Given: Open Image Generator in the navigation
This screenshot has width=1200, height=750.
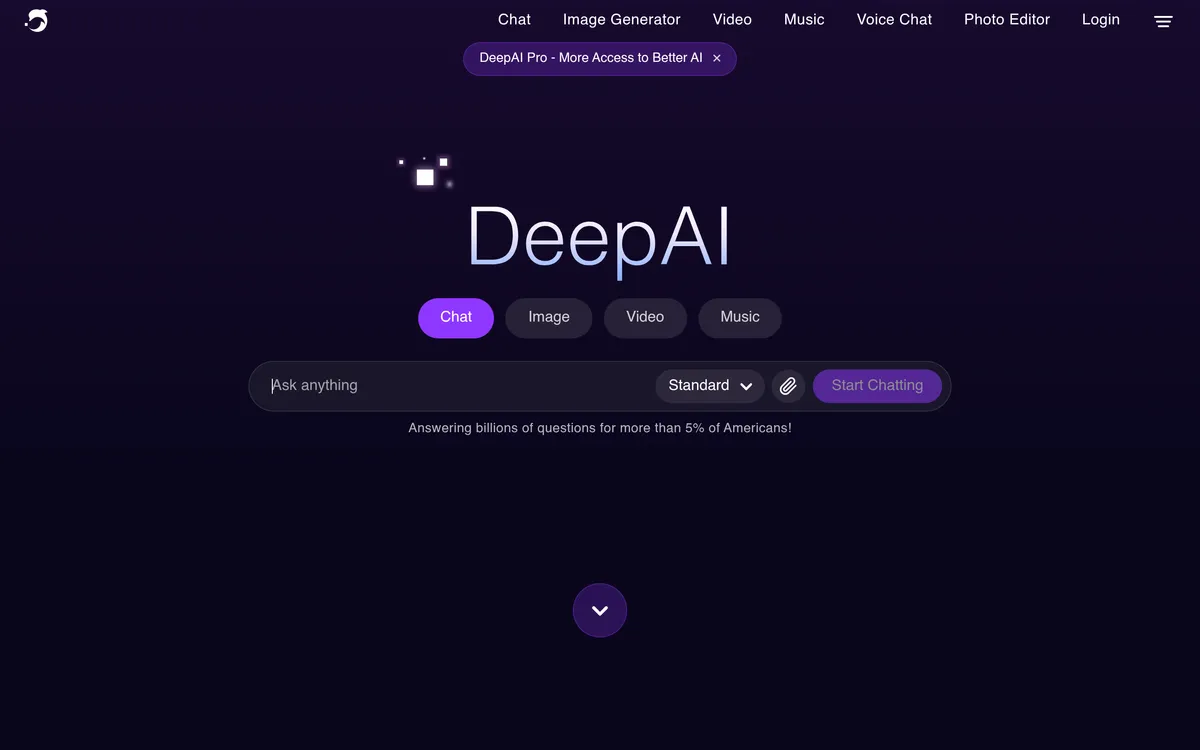Looking at the screenshot, I should [622, 20].
